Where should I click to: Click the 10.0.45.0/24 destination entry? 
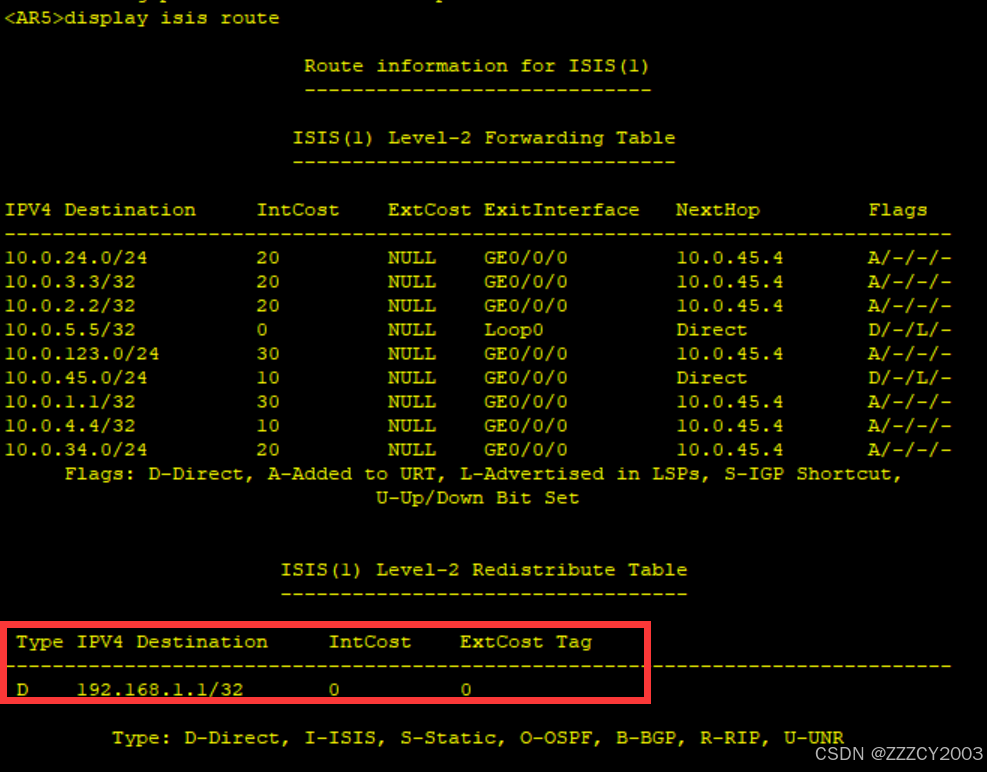76,378
